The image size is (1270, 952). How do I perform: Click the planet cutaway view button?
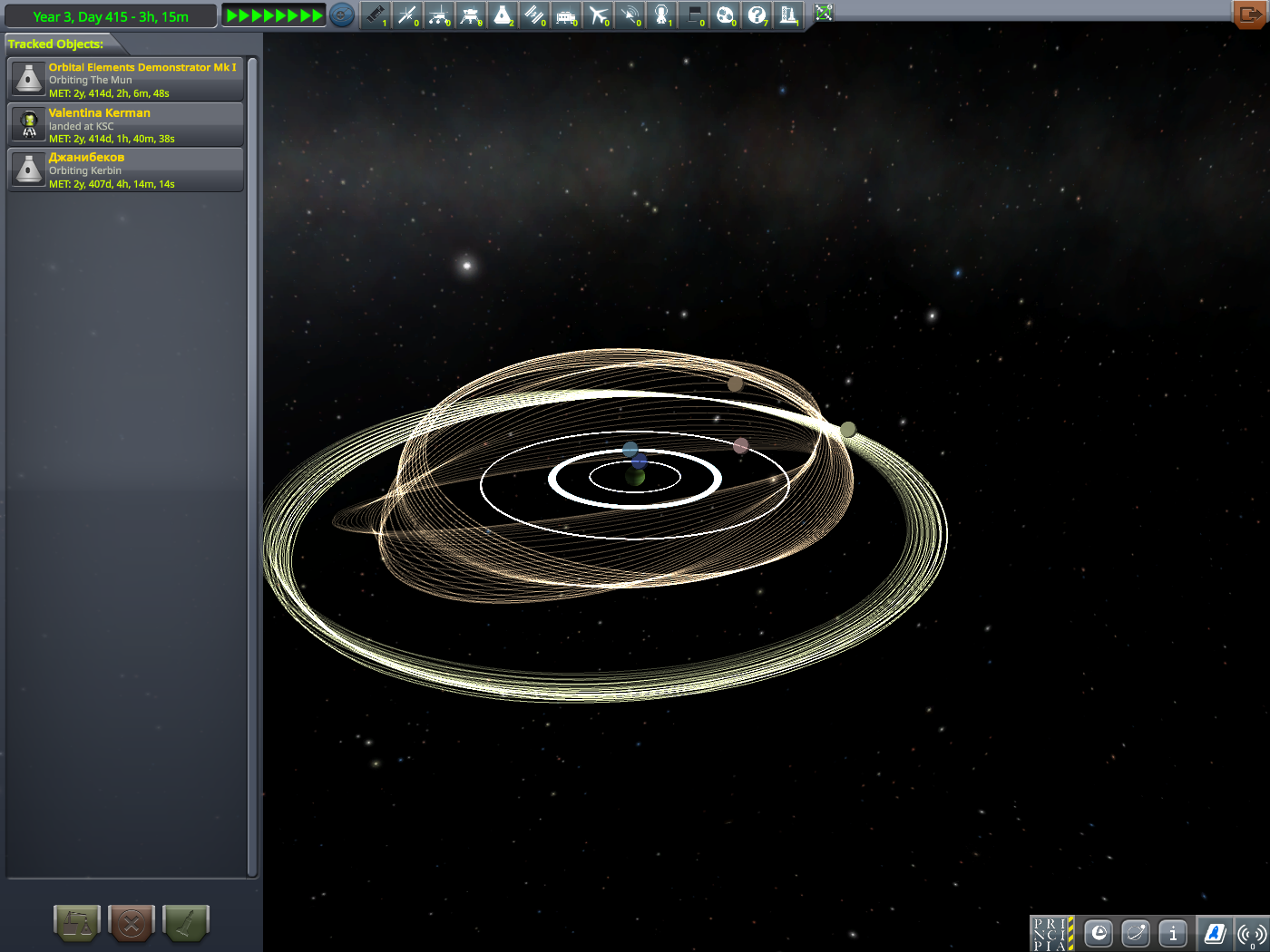[x=1099, y=933]
